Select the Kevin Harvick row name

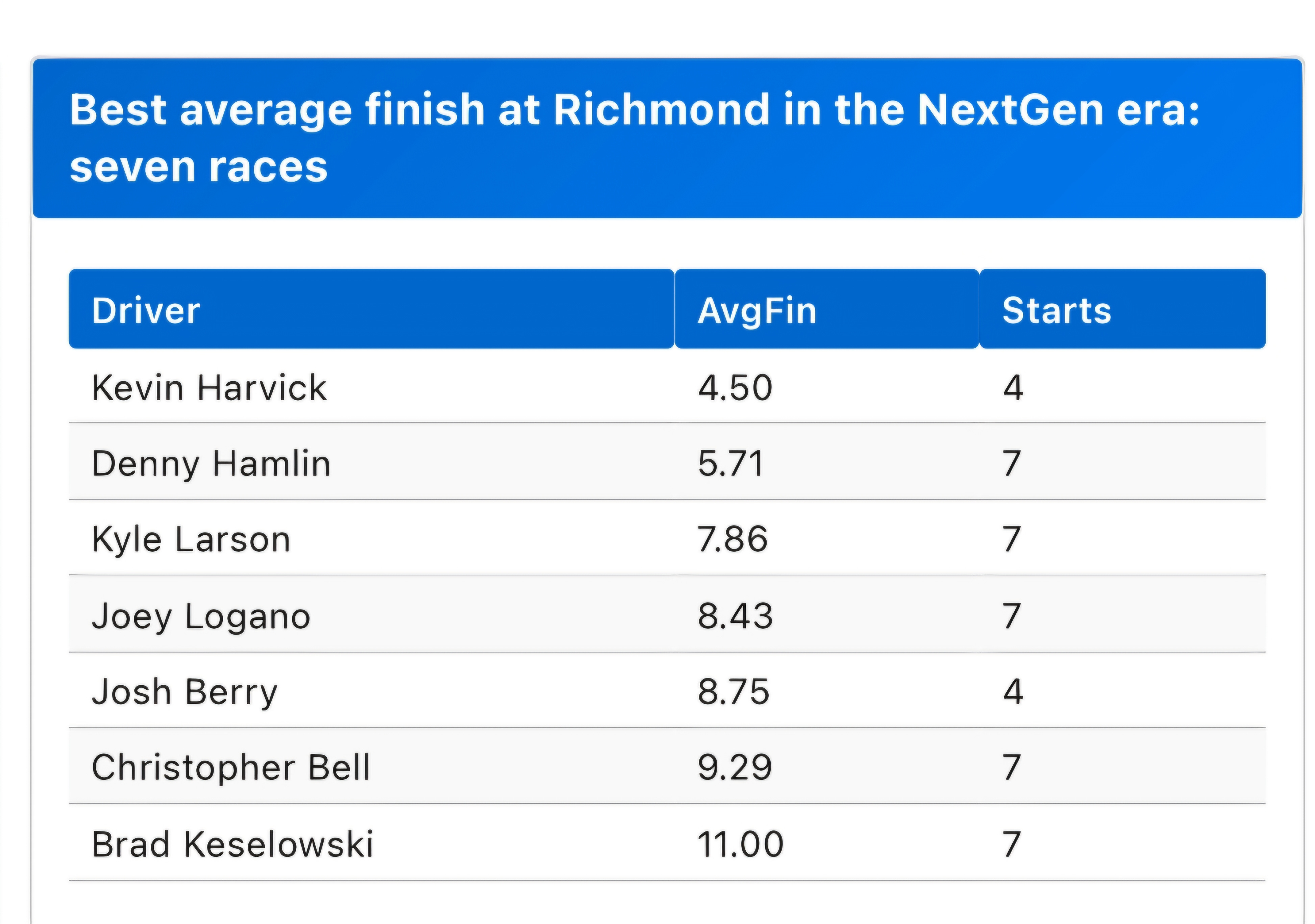pyautogui.click(x=209, y=388)
